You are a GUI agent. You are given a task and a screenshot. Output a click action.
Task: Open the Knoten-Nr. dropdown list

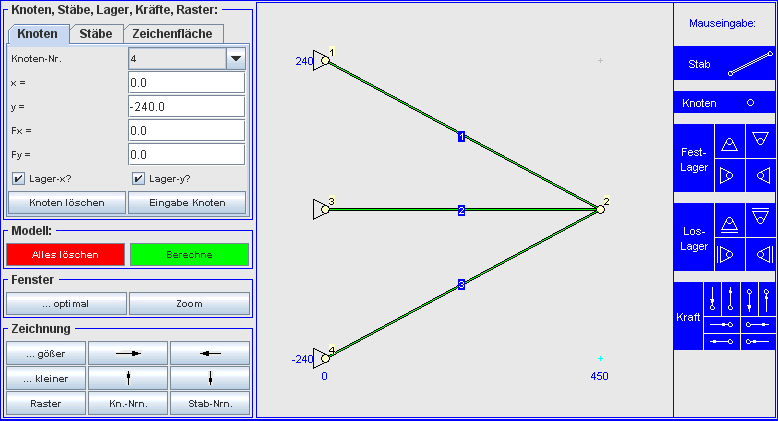coord(236,59)
